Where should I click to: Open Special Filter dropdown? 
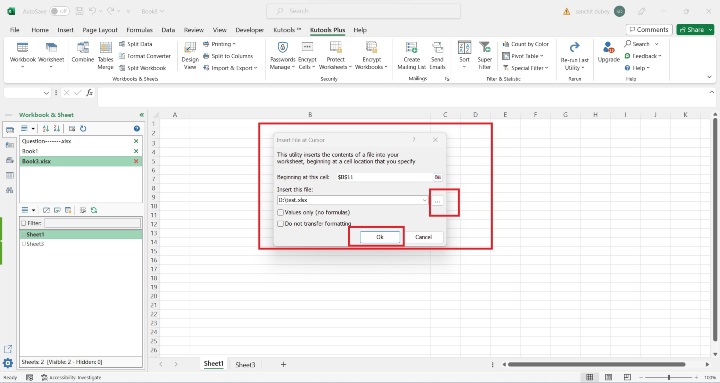525,68
